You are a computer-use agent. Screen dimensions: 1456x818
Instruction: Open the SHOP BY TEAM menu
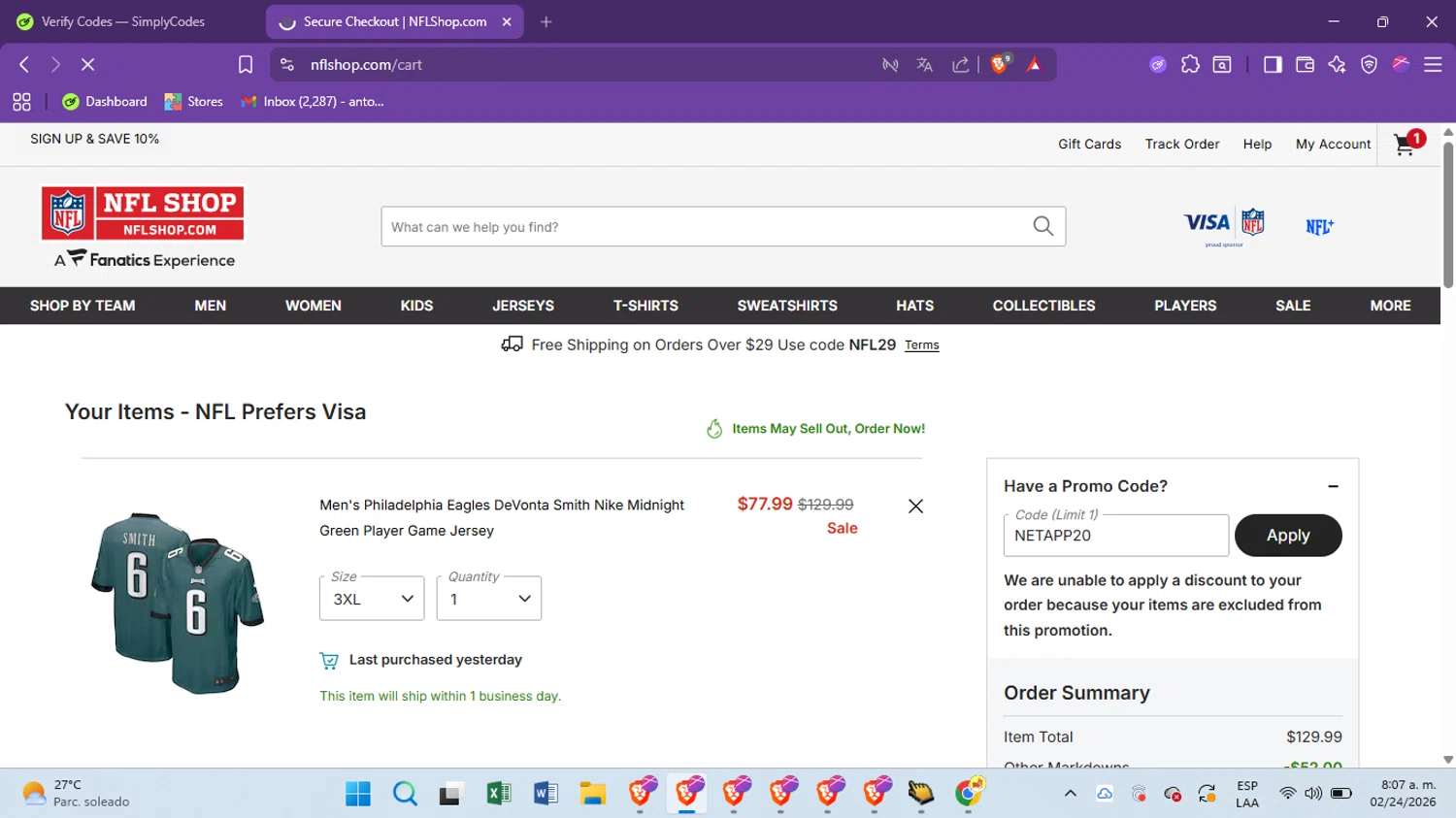click(x=83, y=306)
